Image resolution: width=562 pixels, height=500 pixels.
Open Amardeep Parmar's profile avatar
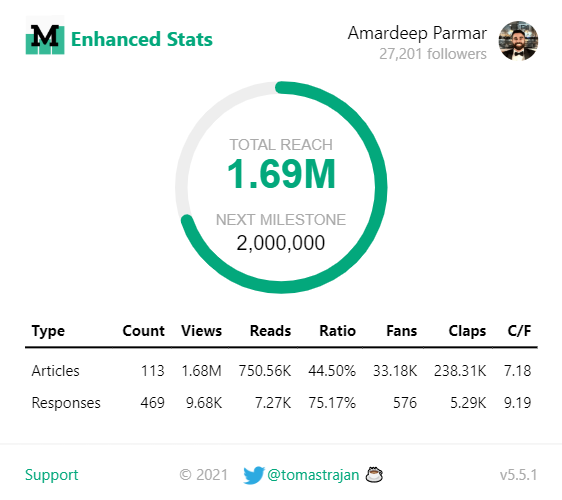coord(518,40)
